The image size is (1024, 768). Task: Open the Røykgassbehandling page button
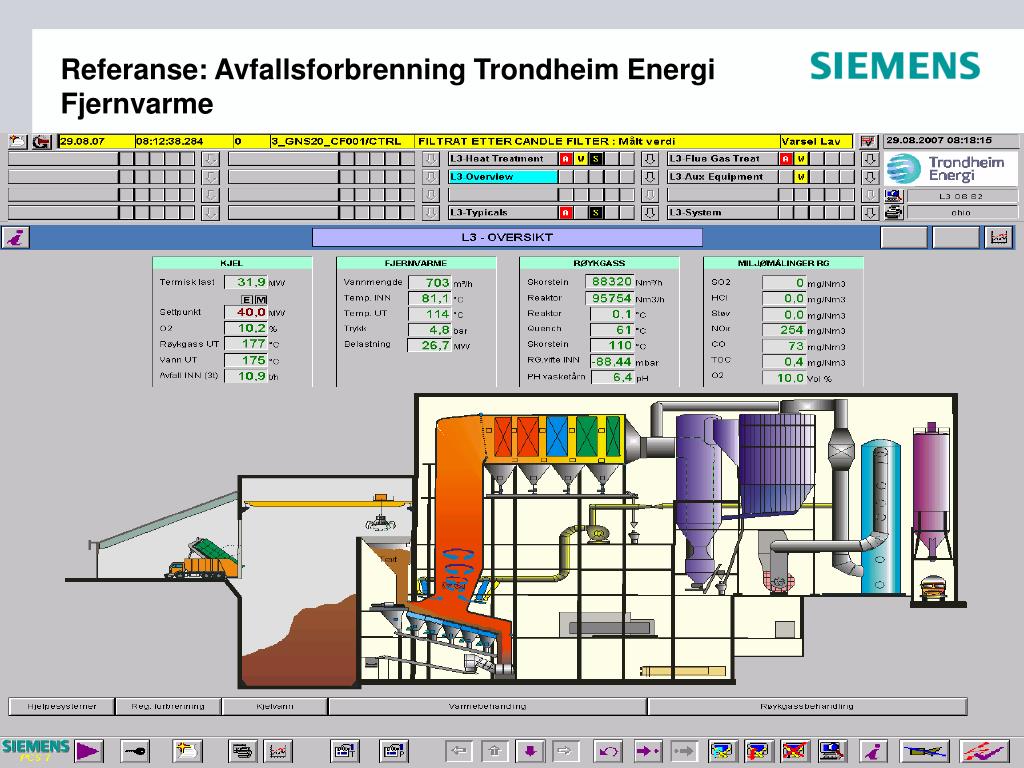807,707
